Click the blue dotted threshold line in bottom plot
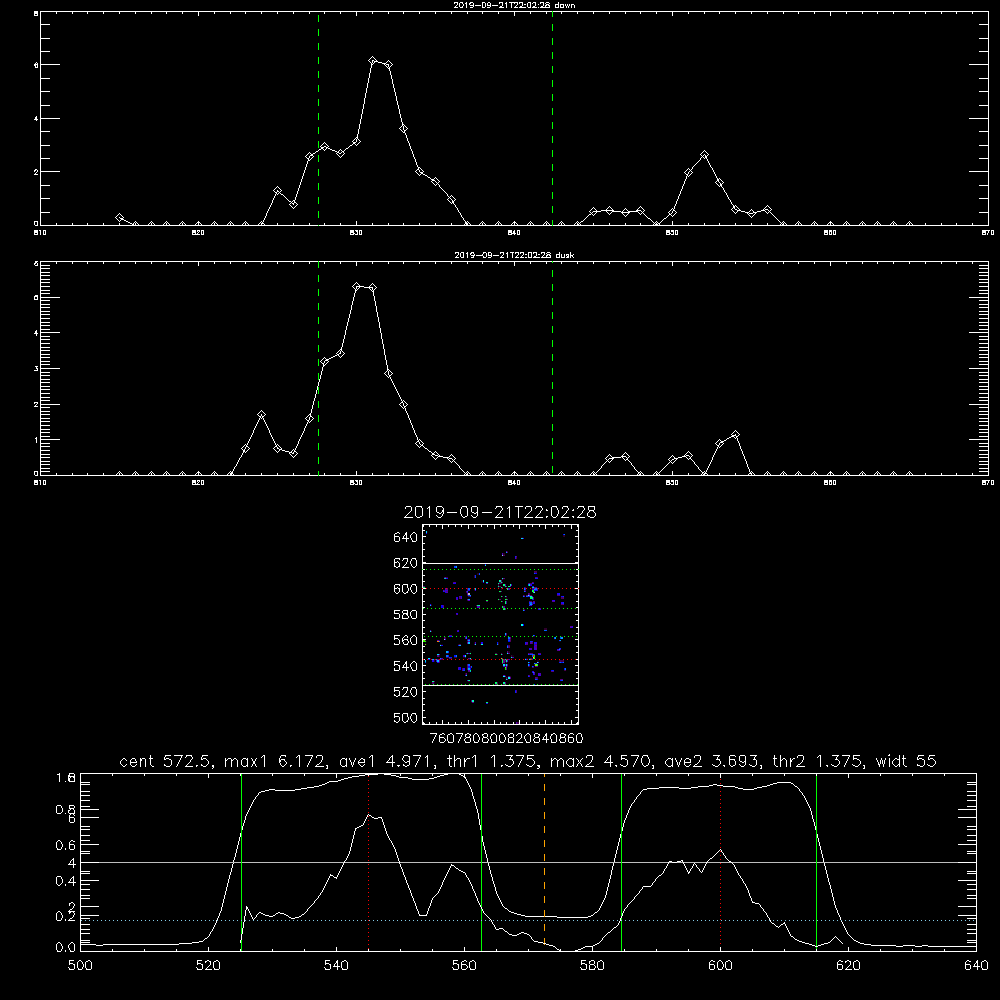The height and width of the screenshot is (1000, 1000). tap(528, 920)
